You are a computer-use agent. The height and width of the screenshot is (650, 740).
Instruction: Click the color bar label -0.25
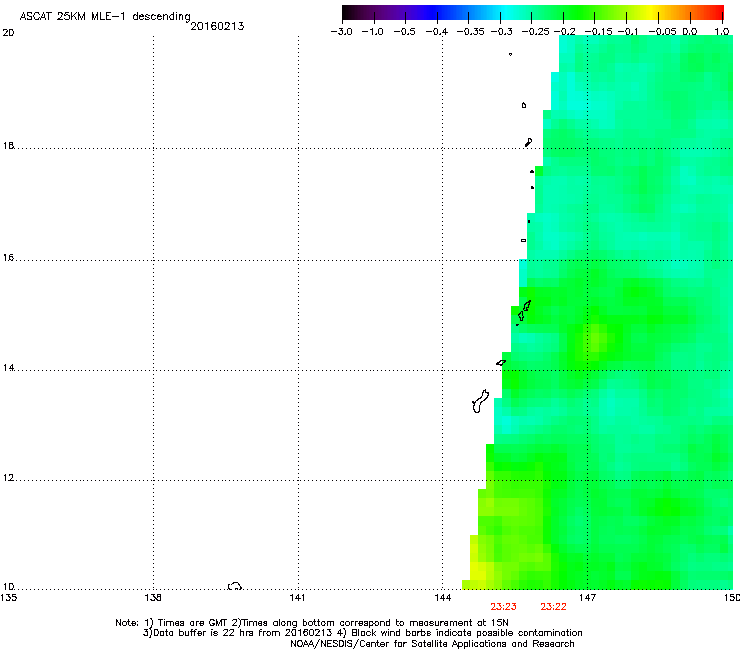pyautogui.click(x=535, y=32)
